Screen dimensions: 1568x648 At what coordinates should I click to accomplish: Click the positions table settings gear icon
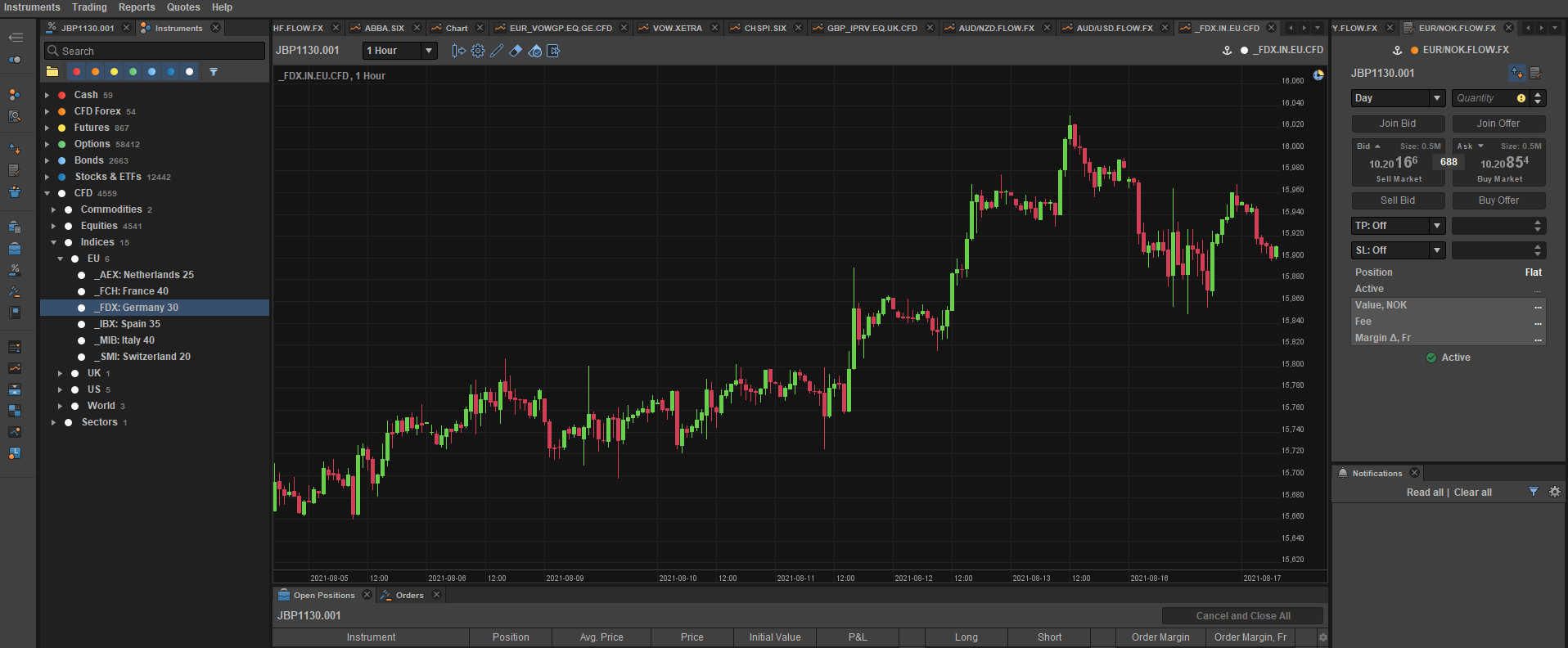pos(1322,637)
